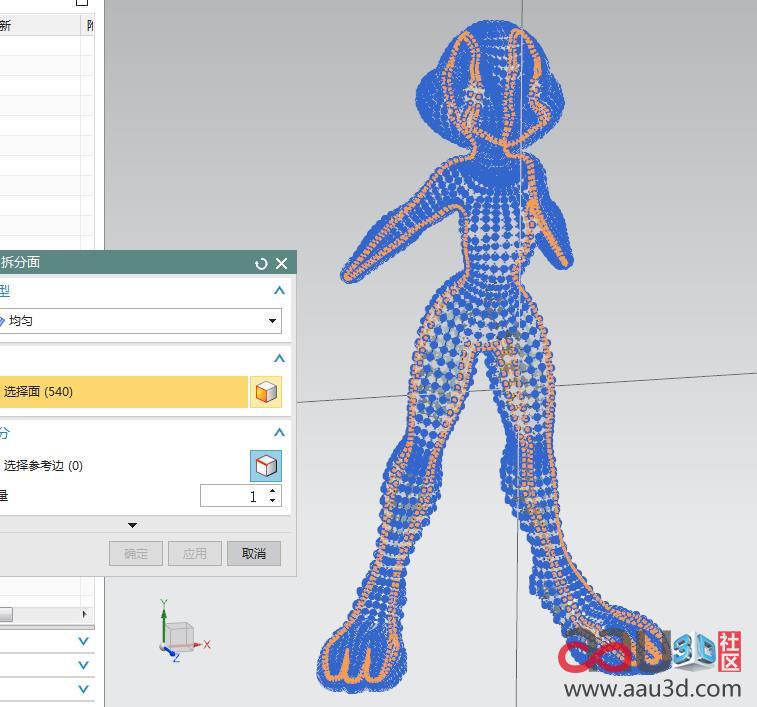757x707 pixels.
Task: Collapse the split section containing 选择参考边
Action: [x=279, y=433]
